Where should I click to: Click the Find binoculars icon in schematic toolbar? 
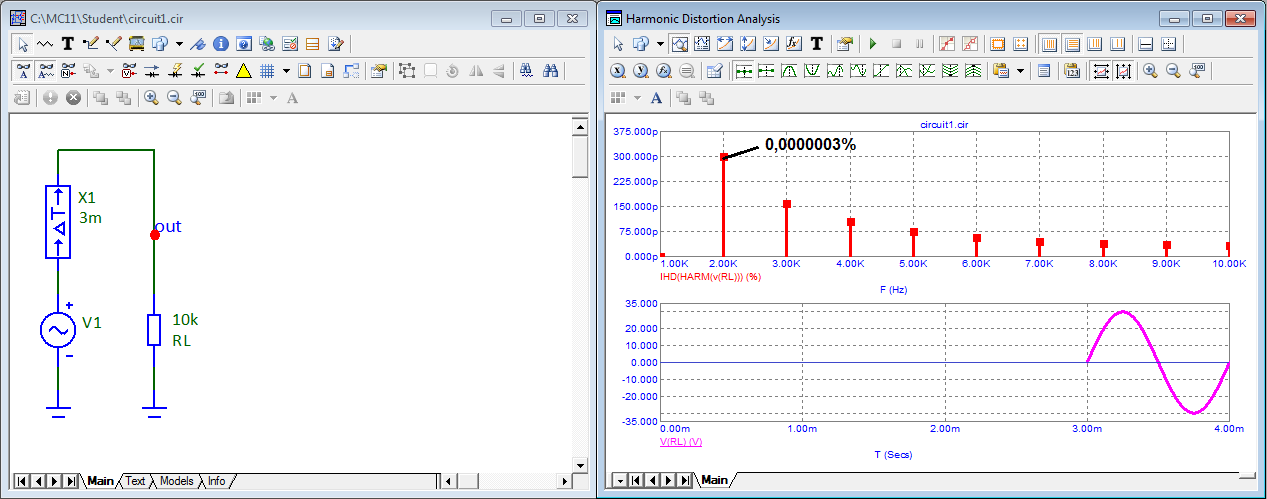526,71
